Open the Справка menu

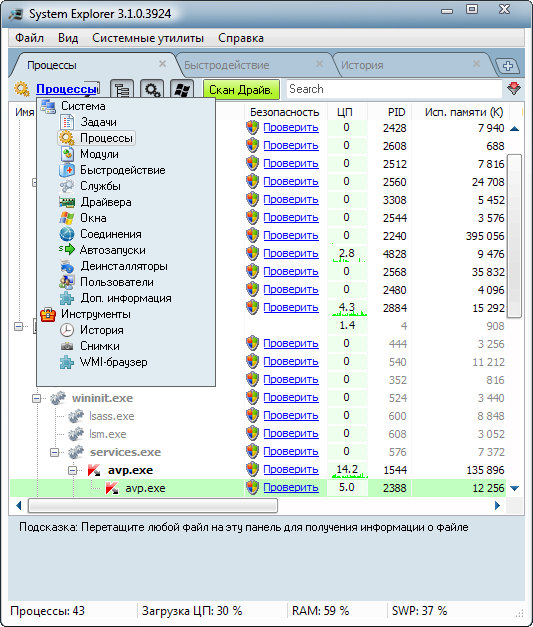tap(241, 38)
